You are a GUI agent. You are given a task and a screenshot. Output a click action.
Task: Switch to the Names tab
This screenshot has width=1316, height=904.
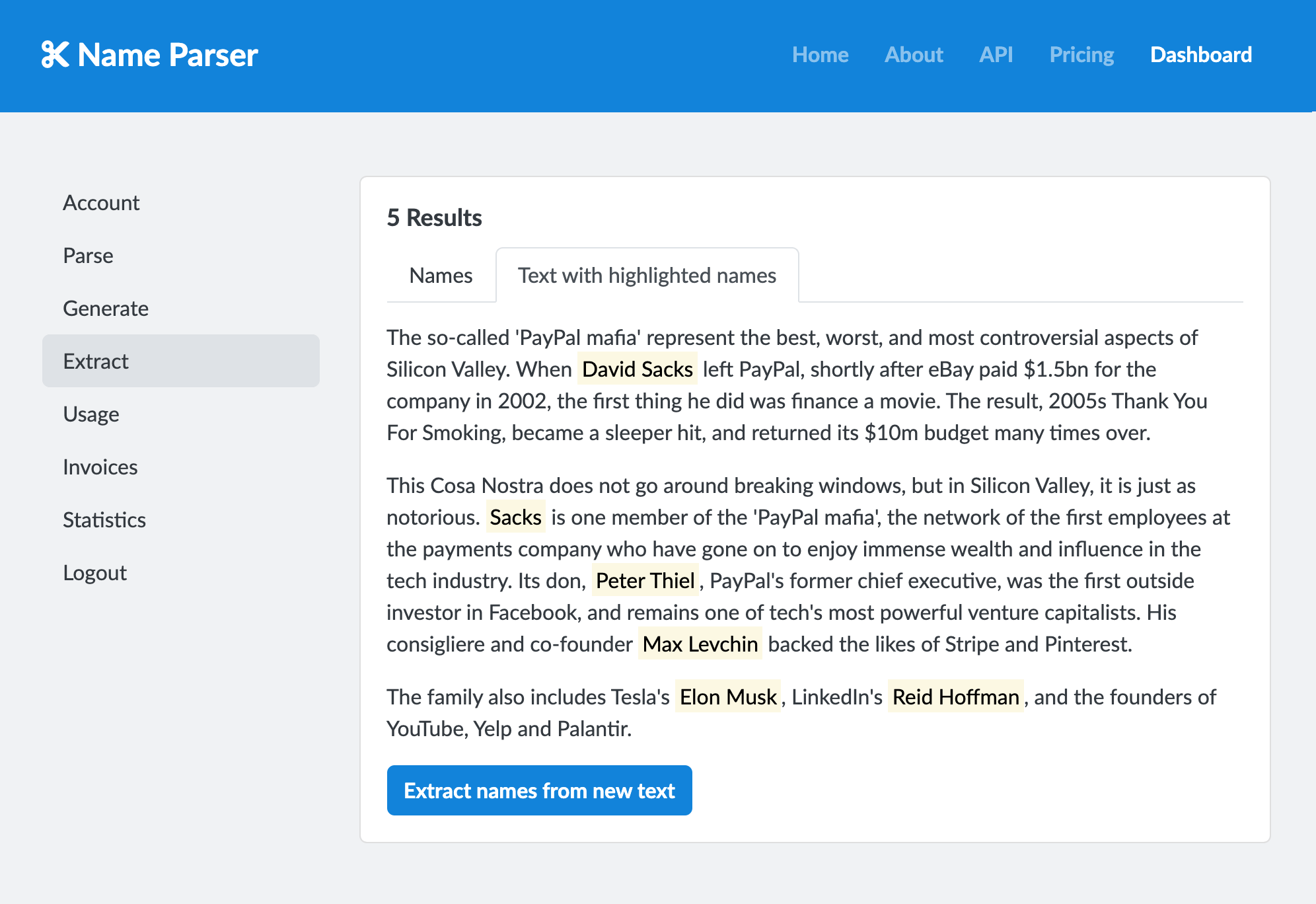point(441,276)
